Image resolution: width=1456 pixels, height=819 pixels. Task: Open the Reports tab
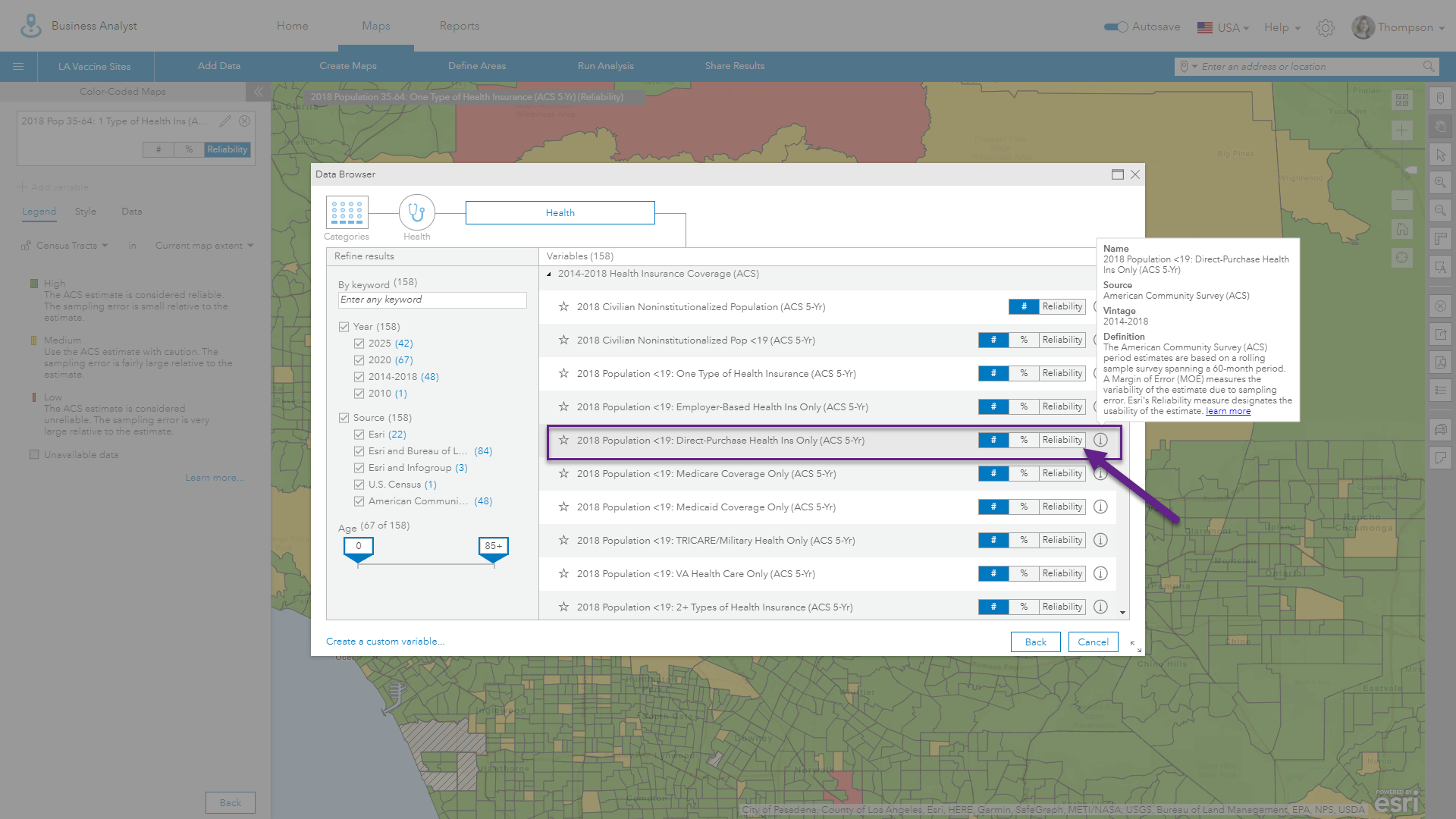click(460, 26)
